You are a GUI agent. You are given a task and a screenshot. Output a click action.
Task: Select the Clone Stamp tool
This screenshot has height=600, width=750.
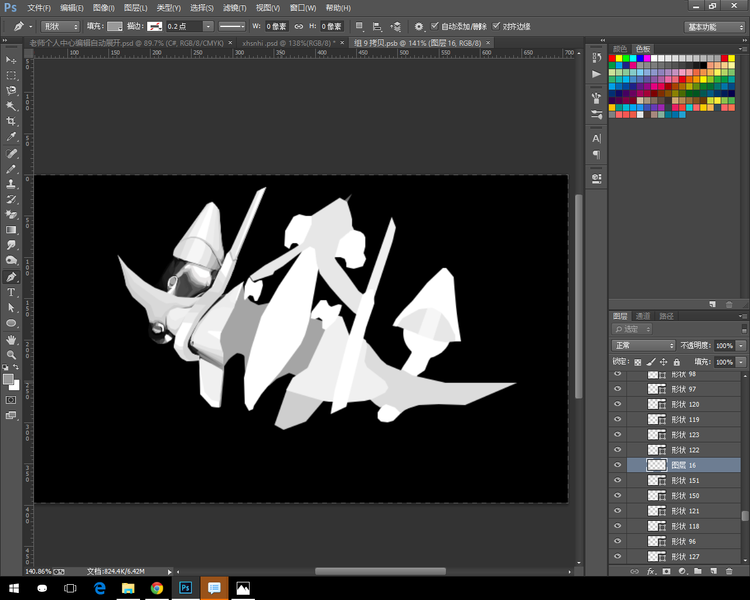pos(11,184)
